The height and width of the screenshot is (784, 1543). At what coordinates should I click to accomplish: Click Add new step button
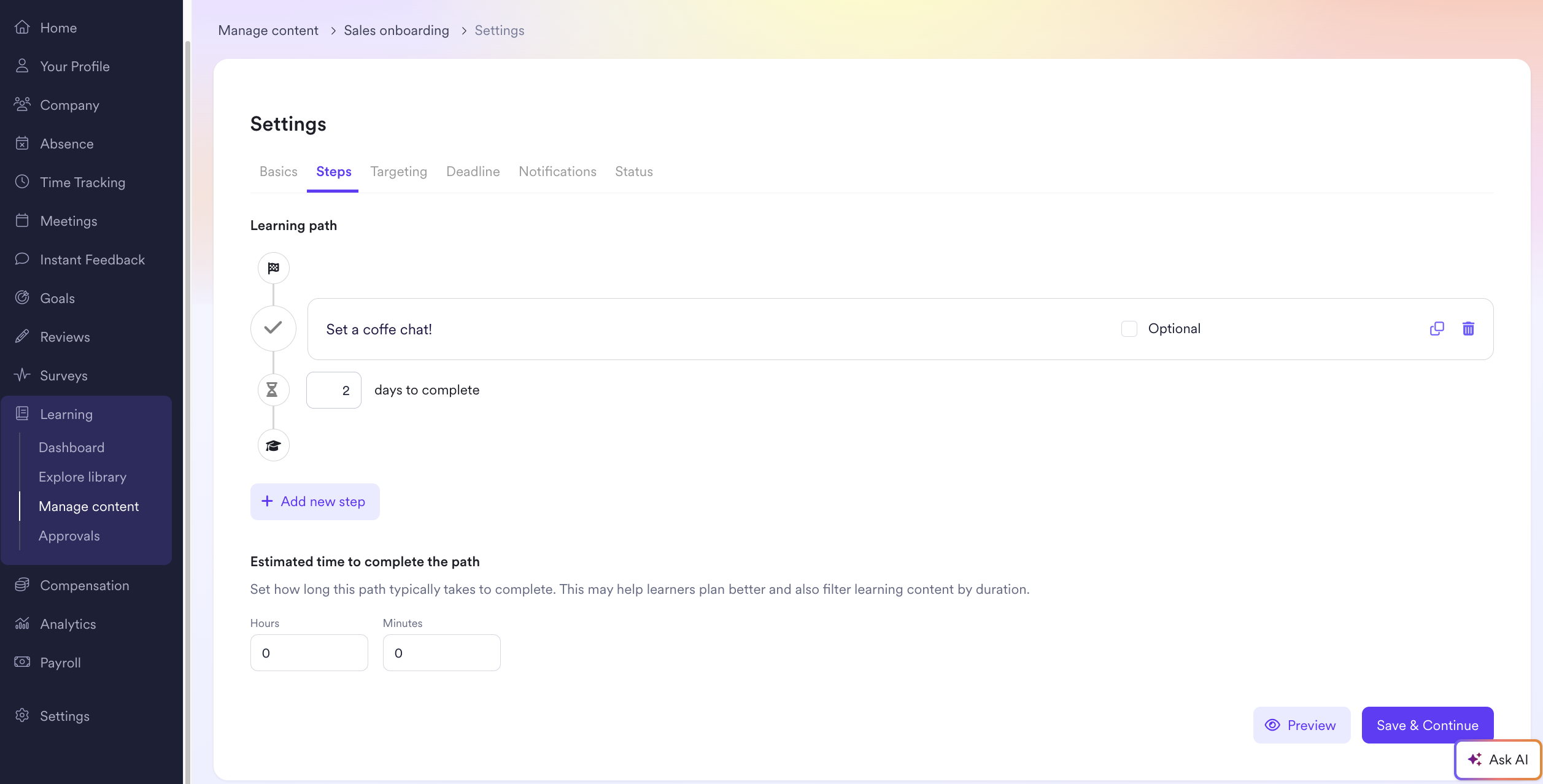click(x=314, y=502)
